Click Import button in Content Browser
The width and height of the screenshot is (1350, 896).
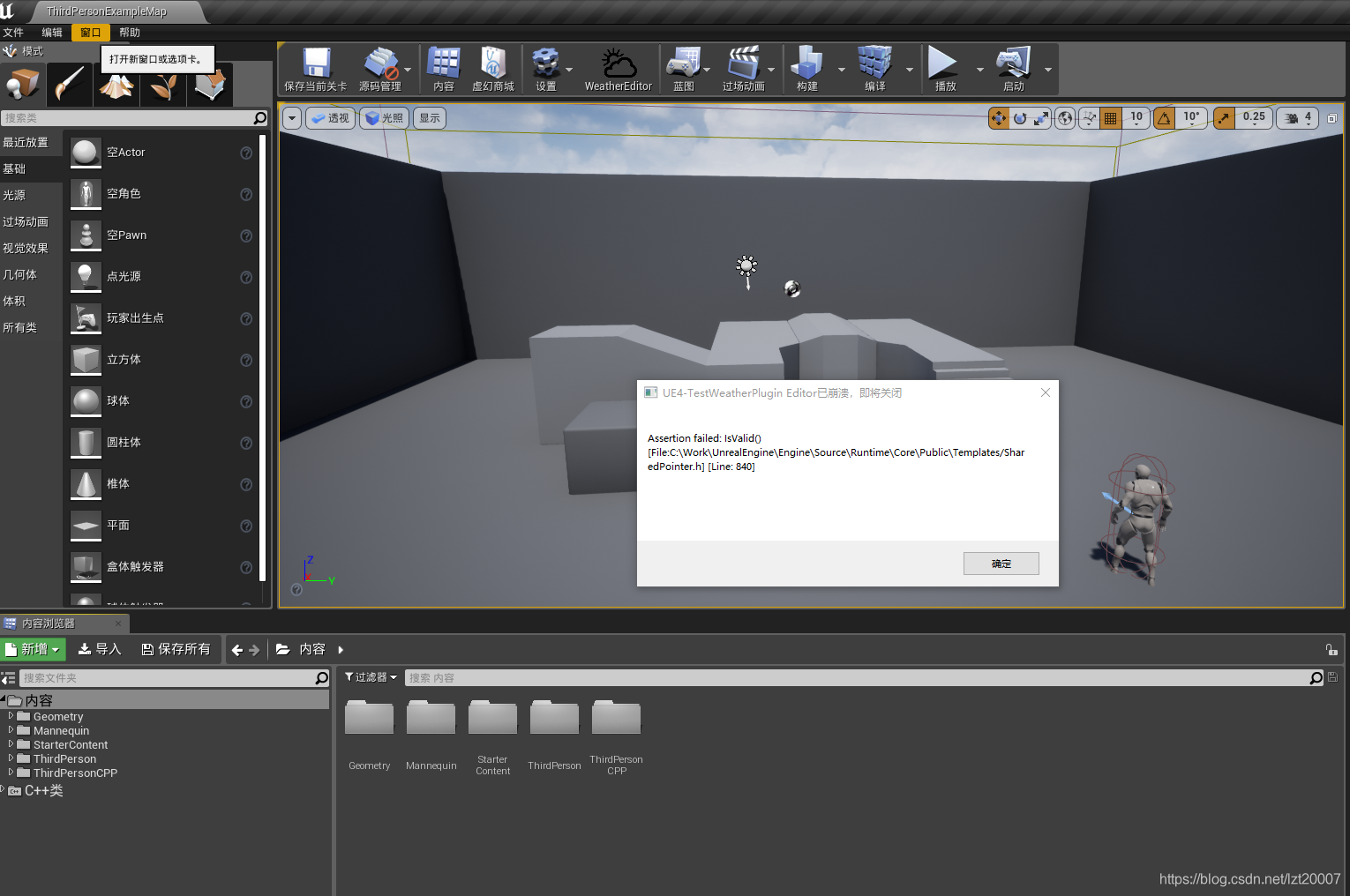click(100, 649)
